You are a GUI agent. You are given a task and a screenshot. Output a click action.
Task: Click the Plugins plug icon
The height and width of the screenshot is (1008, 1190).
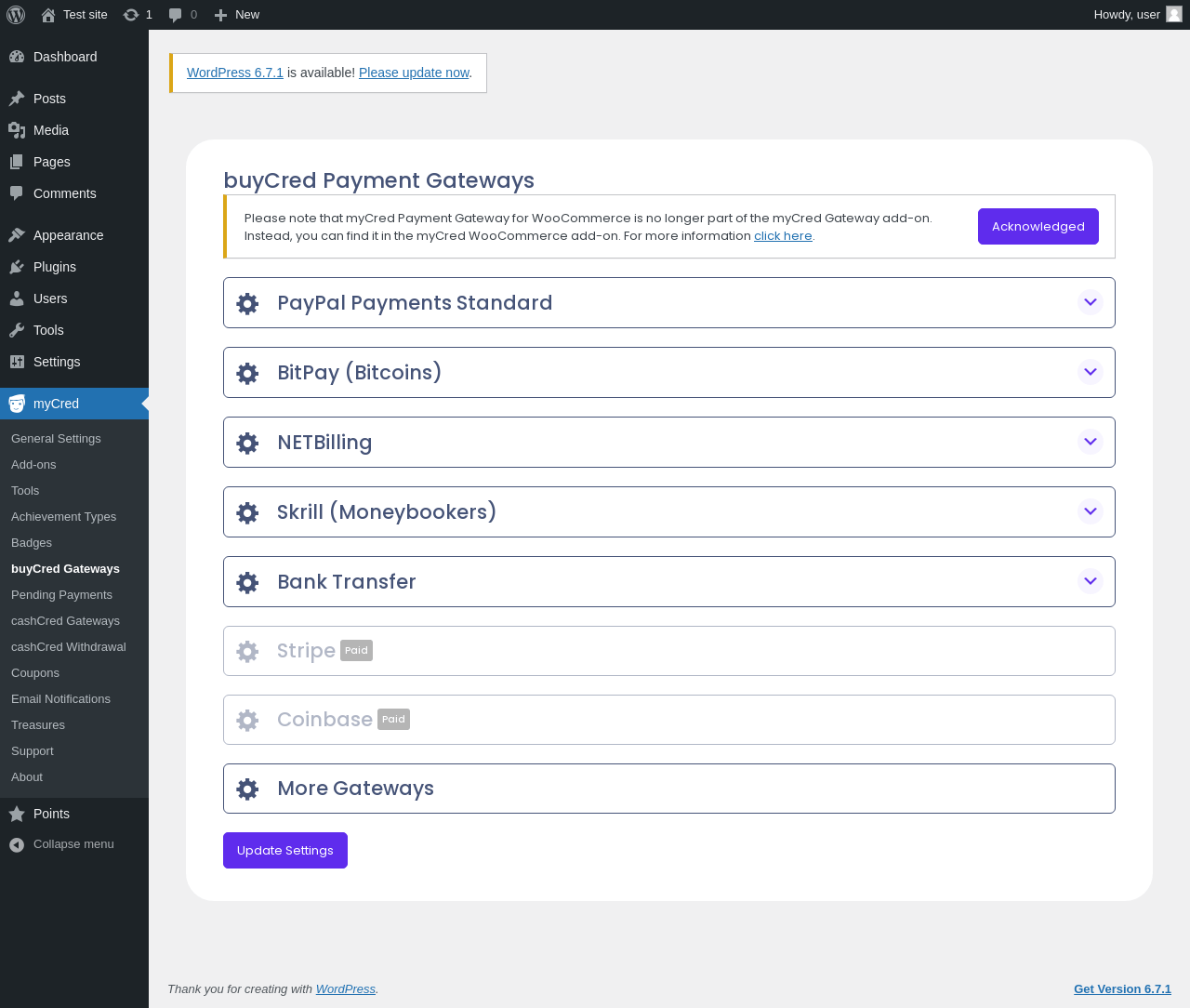click(17, 267)
